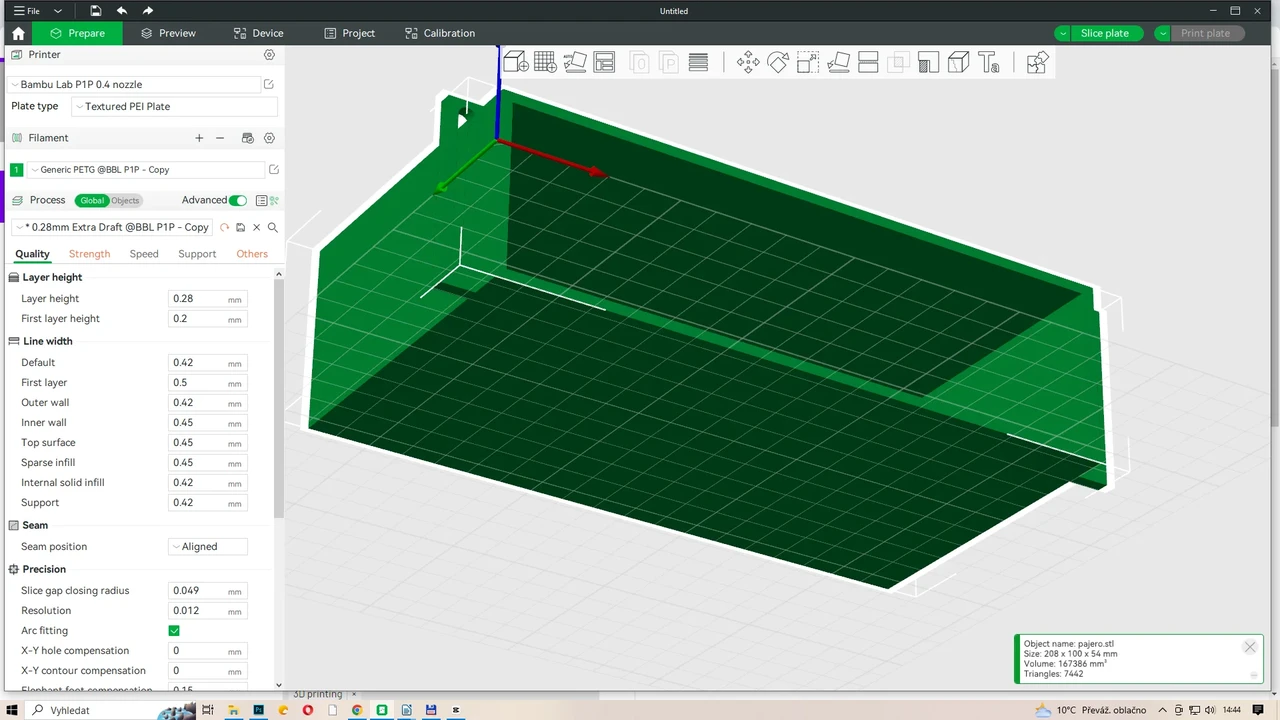The image size is (1280, 720).
Task: Open Slice plate dropdown arrow
Action: [x=1062, y=33]
